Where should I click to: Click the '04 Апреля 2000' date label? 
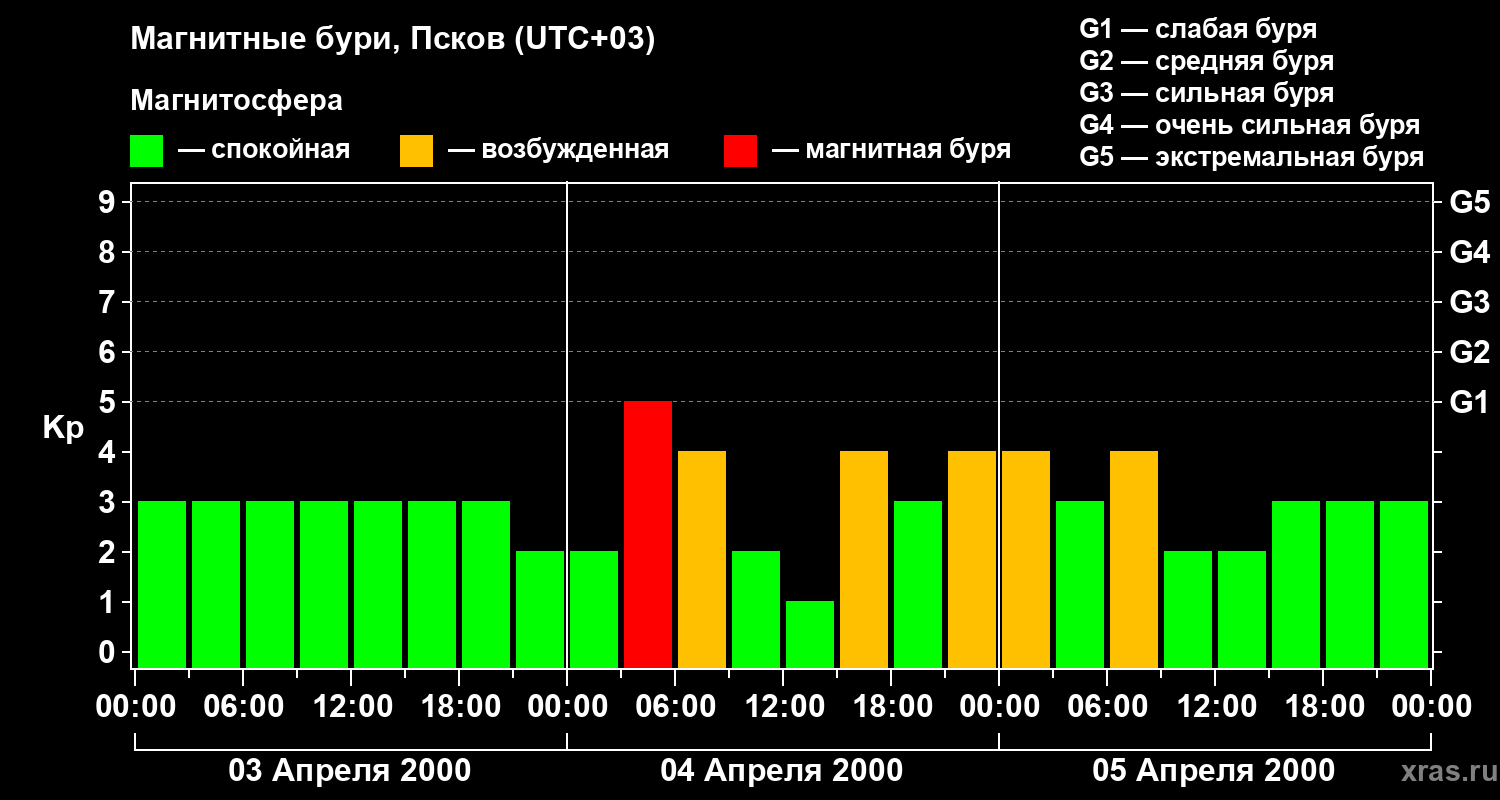782,771
